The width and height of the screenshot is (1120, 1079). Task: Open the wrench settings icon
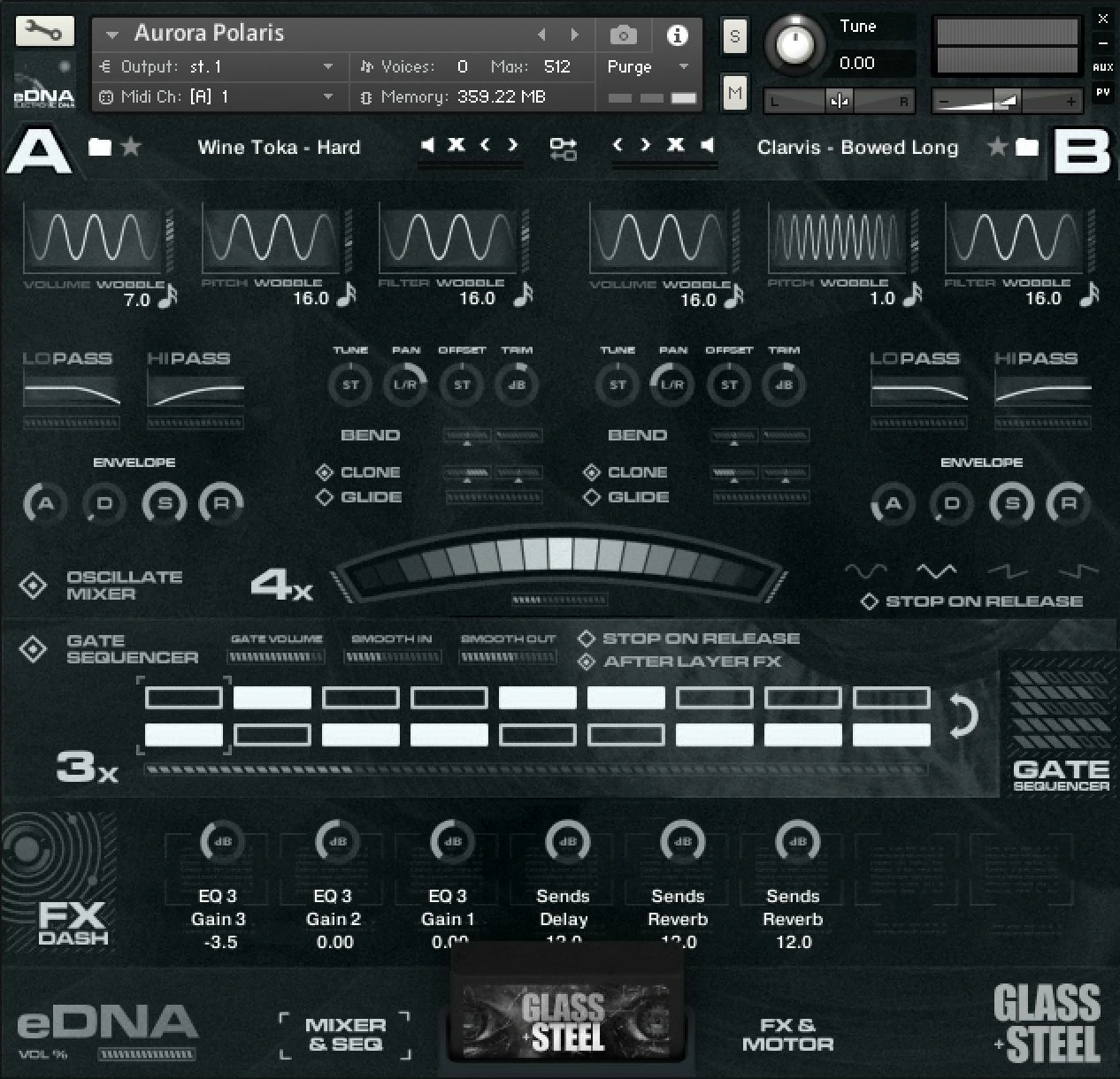click(x=44, y=32)
